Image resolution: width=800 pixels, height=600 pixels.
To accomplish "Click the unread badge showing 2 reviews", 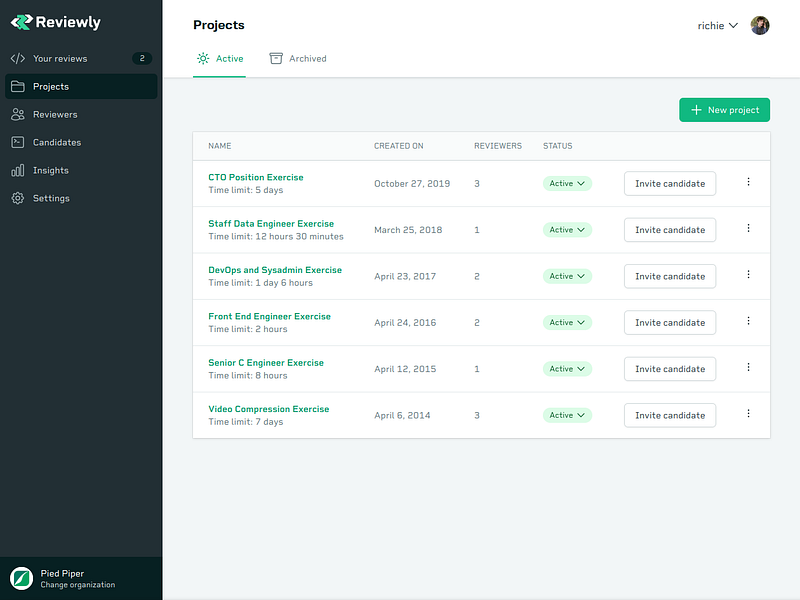I will click(x=142, y=58).
